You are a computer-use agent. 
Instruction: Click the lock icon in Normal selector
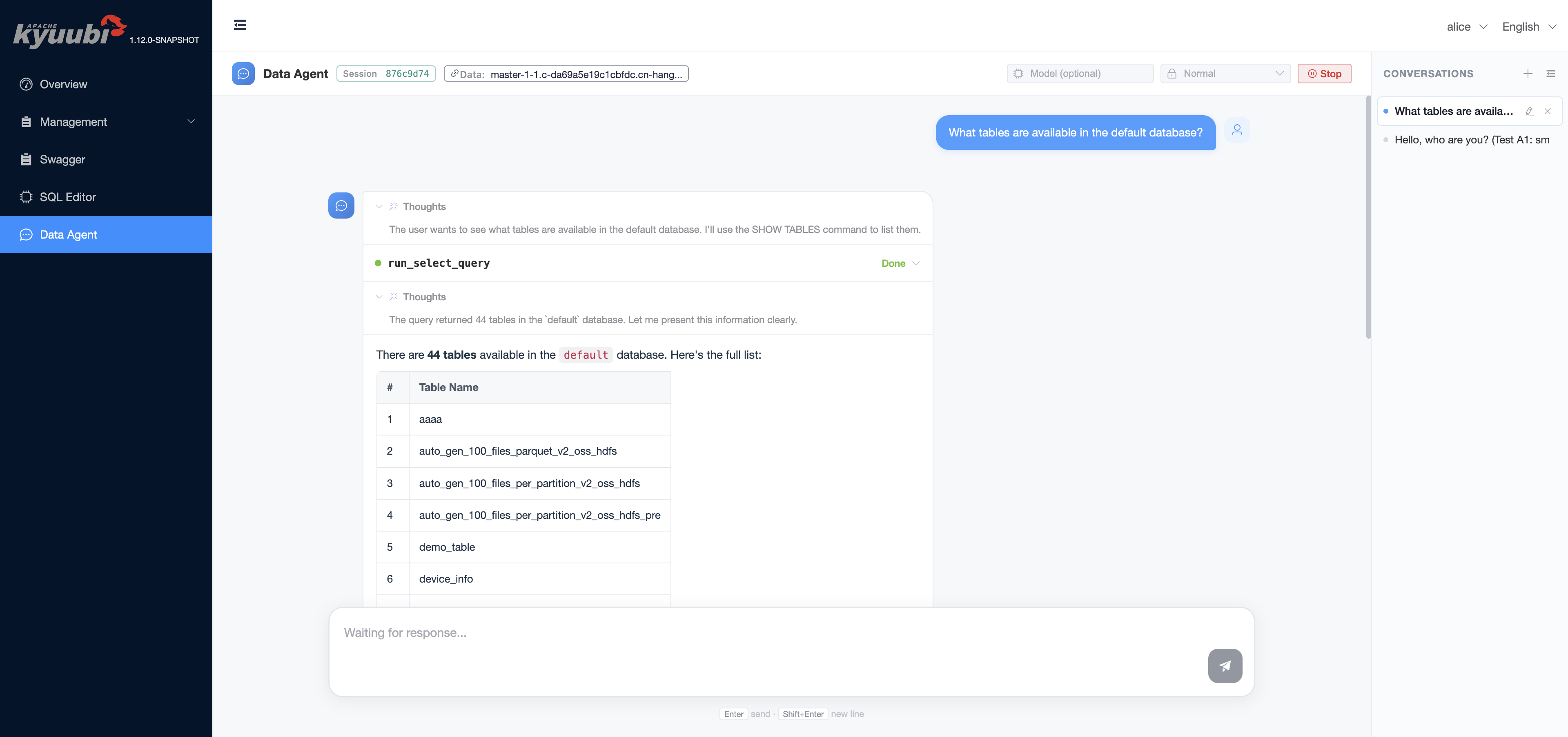[1171, 74]
